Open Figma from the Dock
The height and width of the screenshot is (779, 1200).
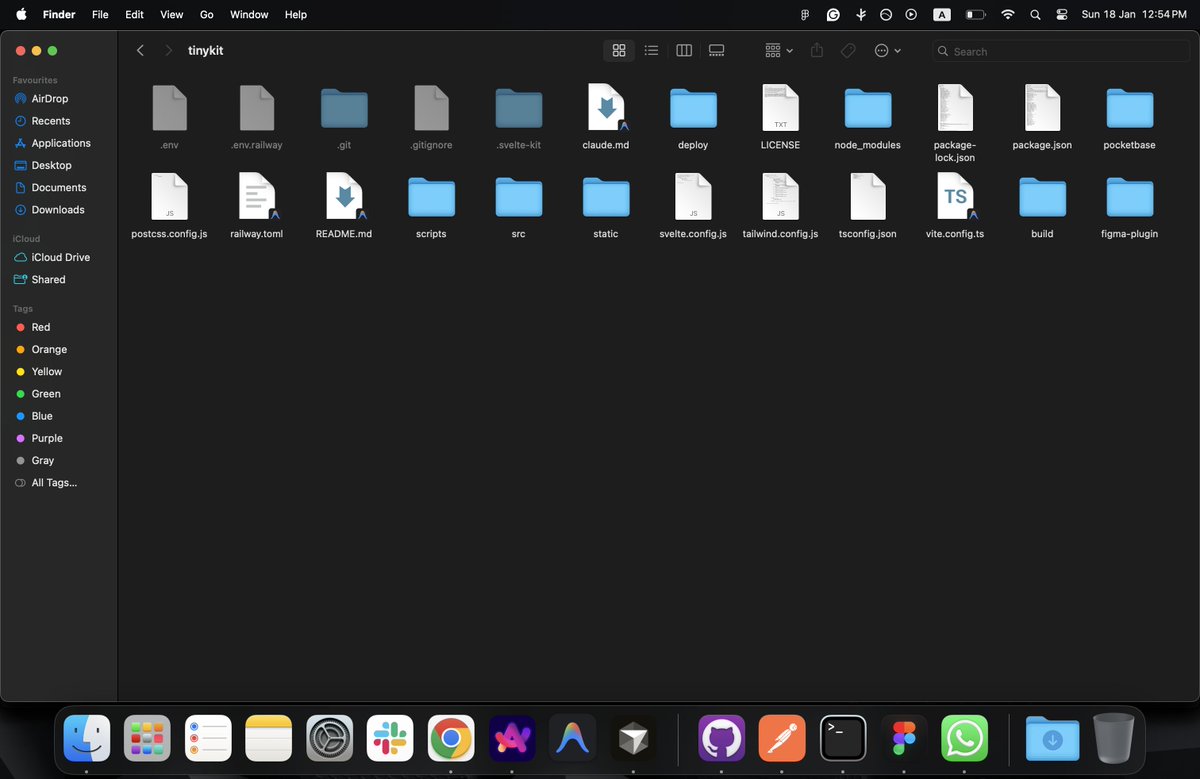click(x=904, y=739)
